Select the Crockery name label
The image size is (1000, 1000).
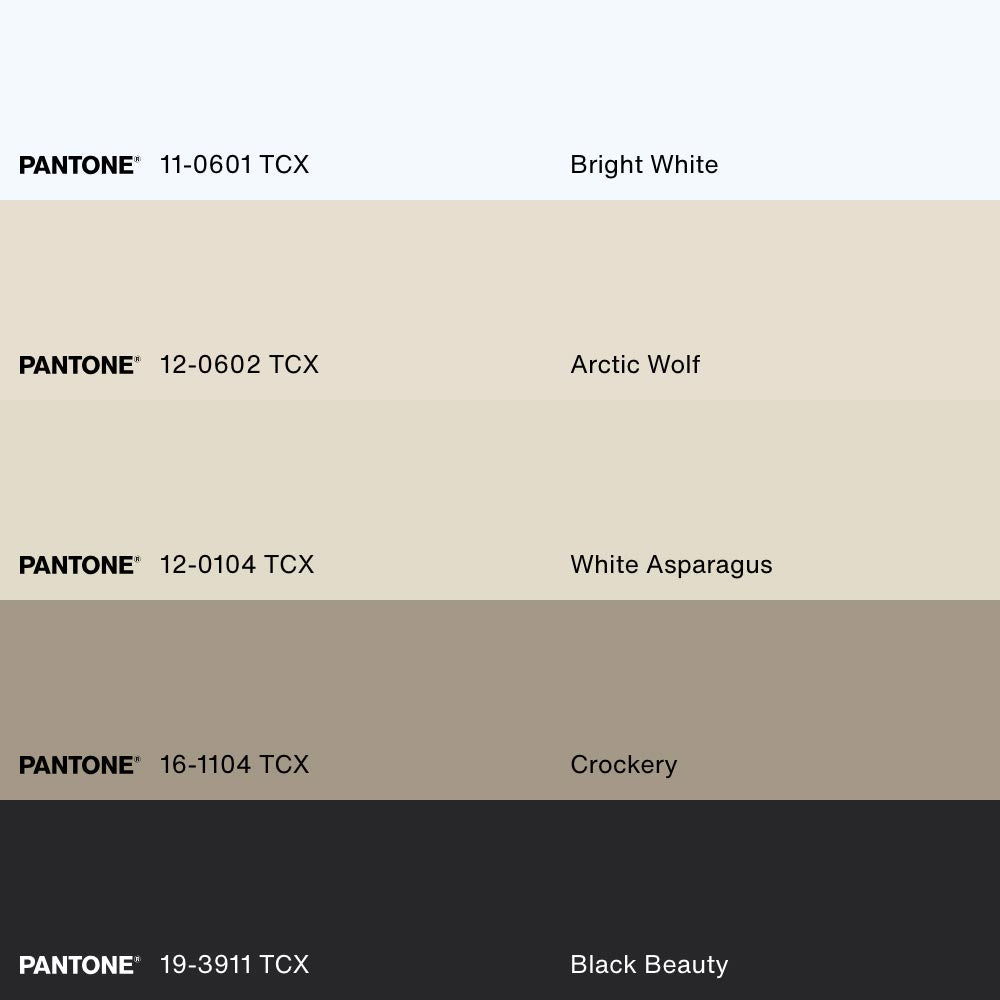click(x=623, y=765)
